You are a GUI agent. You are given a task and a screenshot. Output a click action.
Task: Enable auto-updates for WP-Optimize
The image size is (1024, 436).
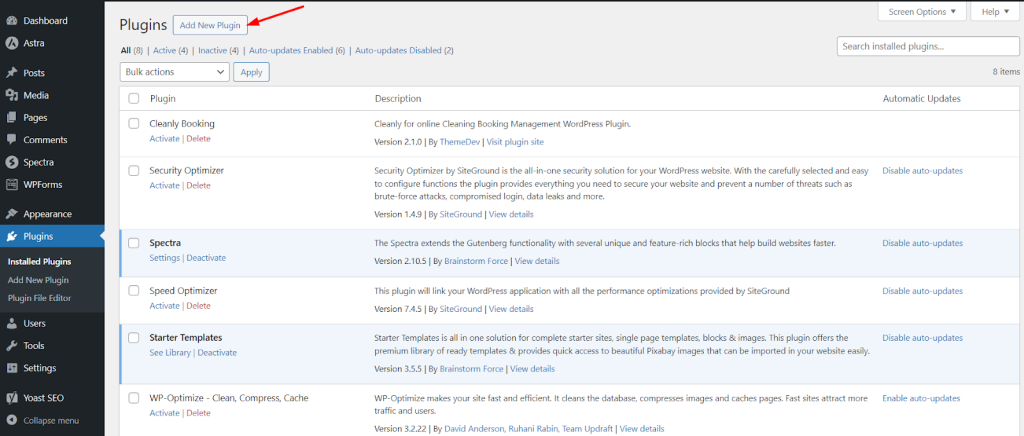921,397
